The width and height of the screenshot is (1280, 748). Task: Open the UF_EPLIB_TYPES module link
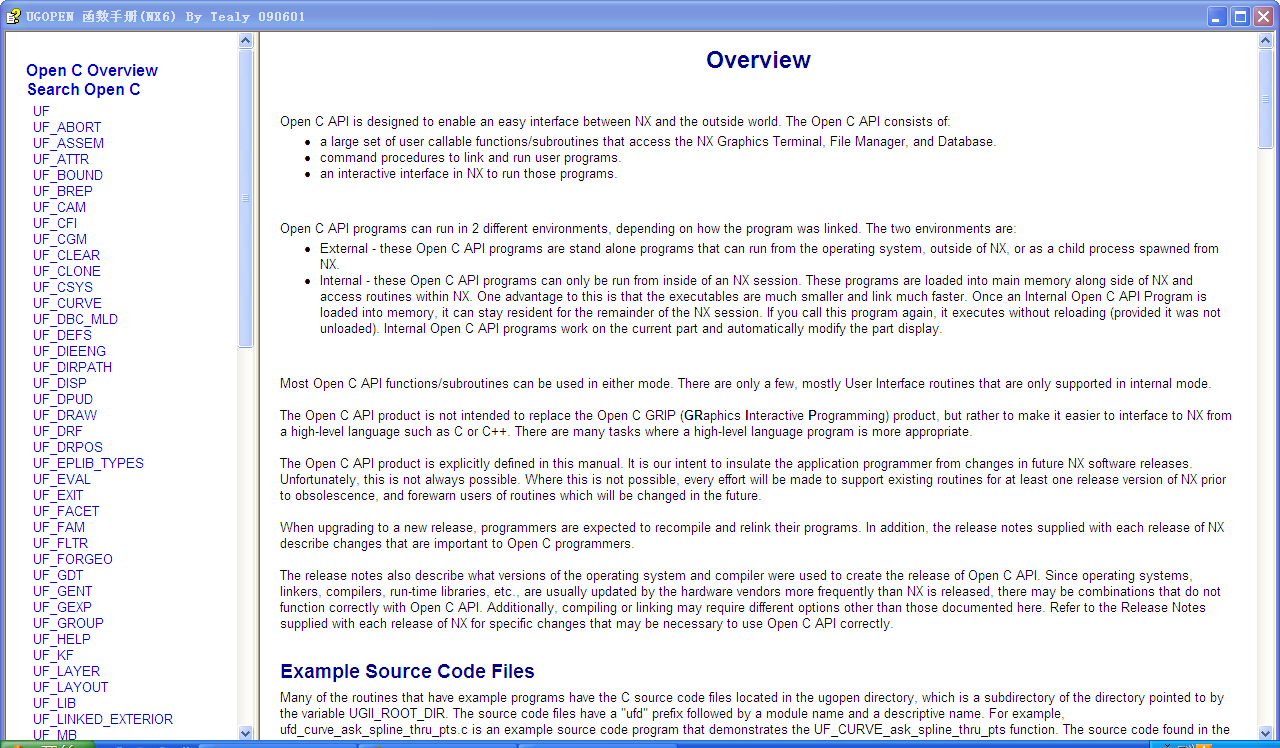[88, 463]
